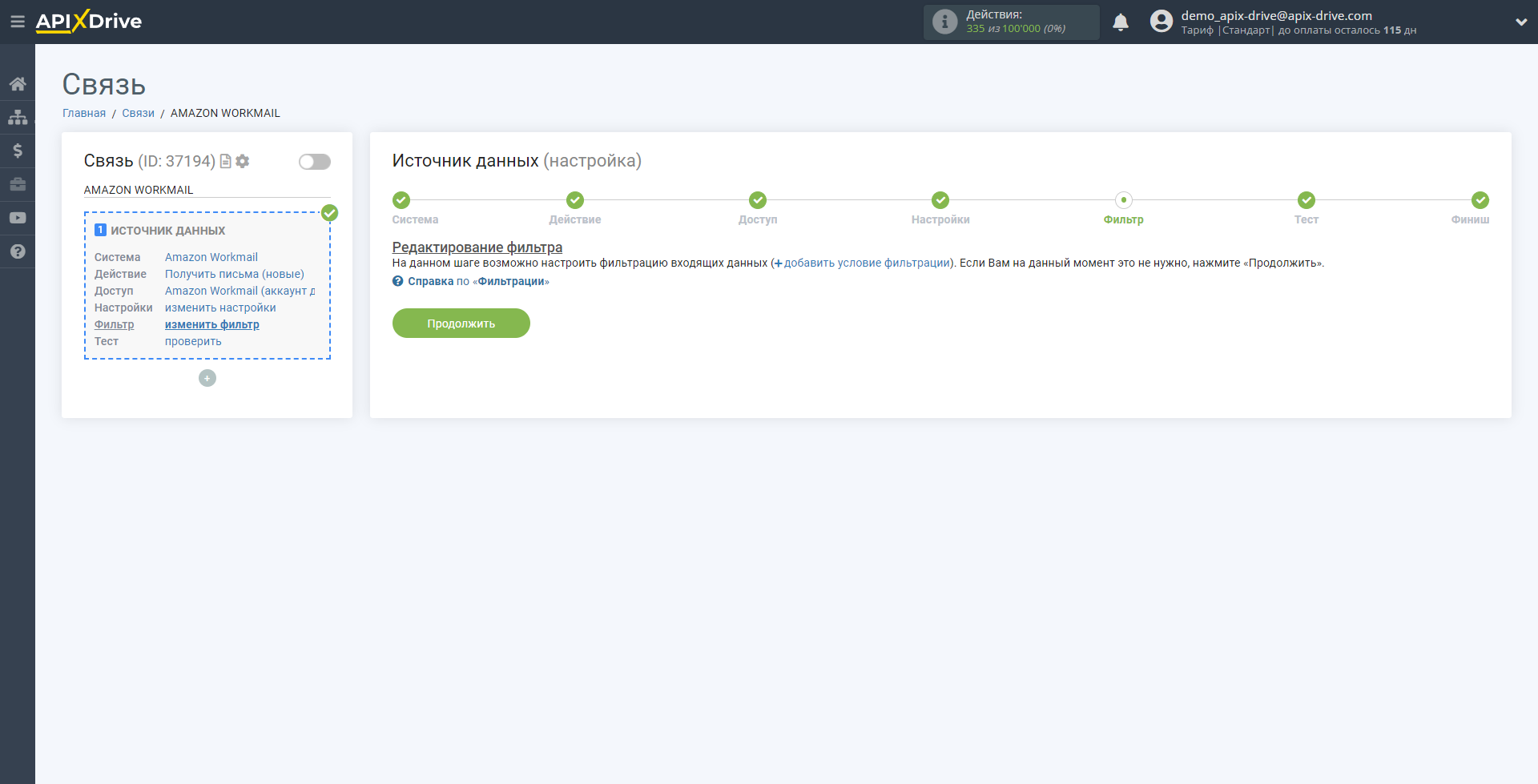Click the ApiX-Drive logo
This screenshot has height=784, width=1538.
pyautogui.click(x=88, y=22)
